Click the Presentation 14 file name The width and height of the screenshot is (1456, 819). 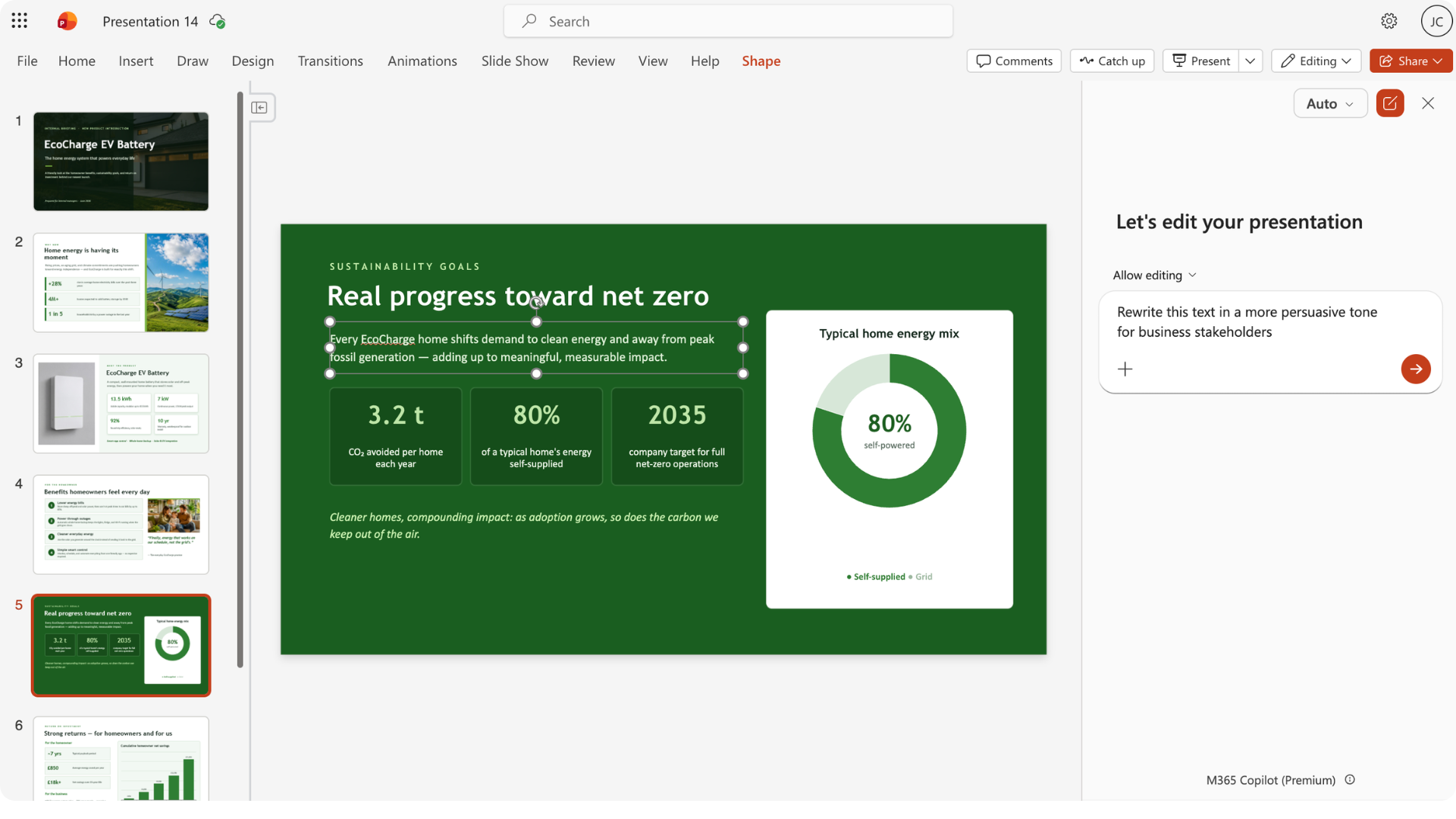tap(150, 21)
